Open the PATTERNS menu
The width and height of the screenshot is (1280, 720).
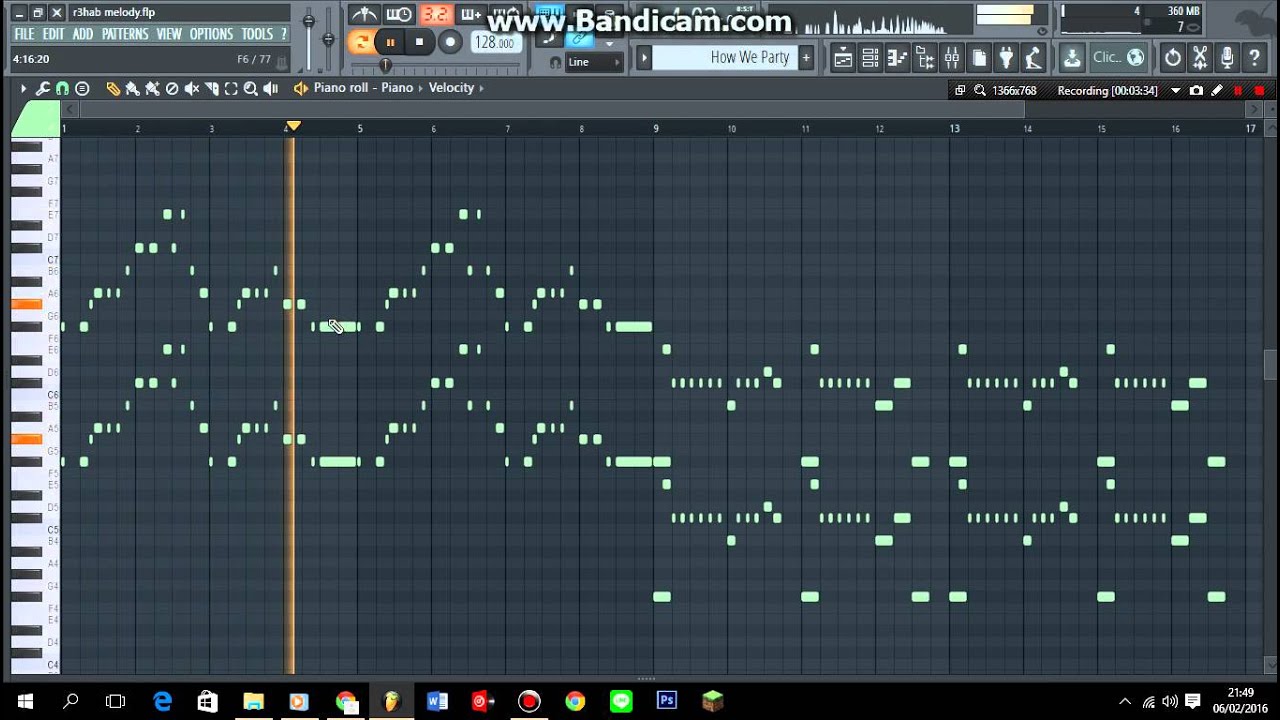[x=125, y=34]
